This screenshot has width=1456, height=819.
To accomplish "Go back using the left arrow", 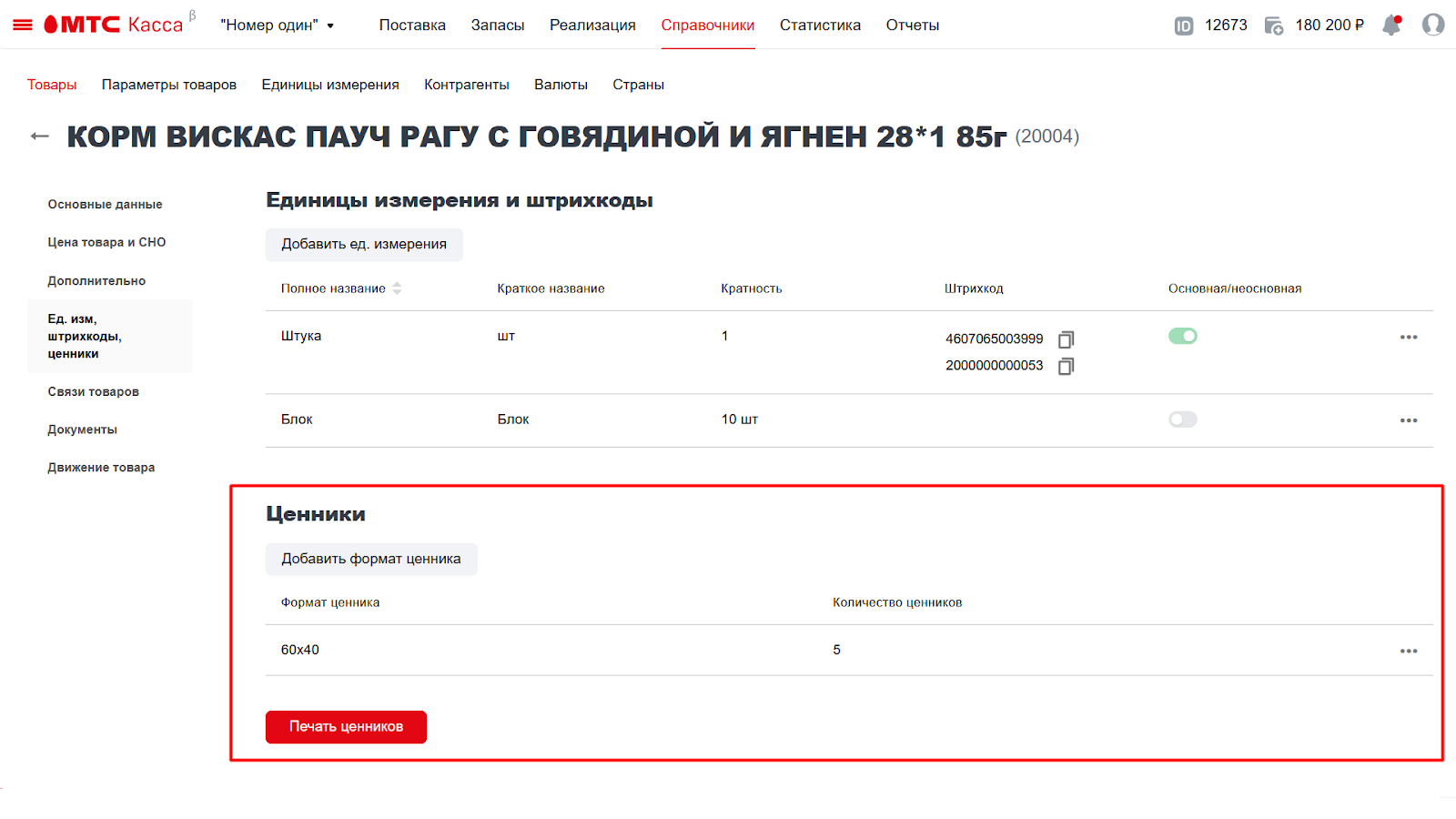I will tap(39, 136).
